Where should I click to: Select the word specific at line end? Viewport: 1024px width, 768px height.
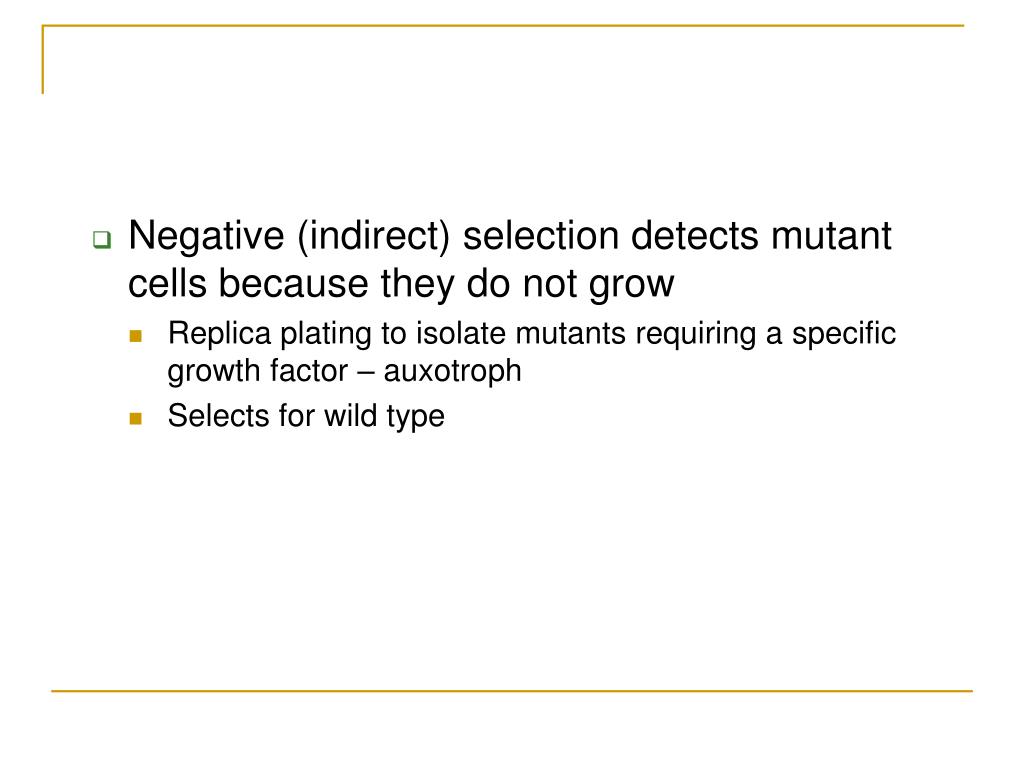(x=844, y=334)
